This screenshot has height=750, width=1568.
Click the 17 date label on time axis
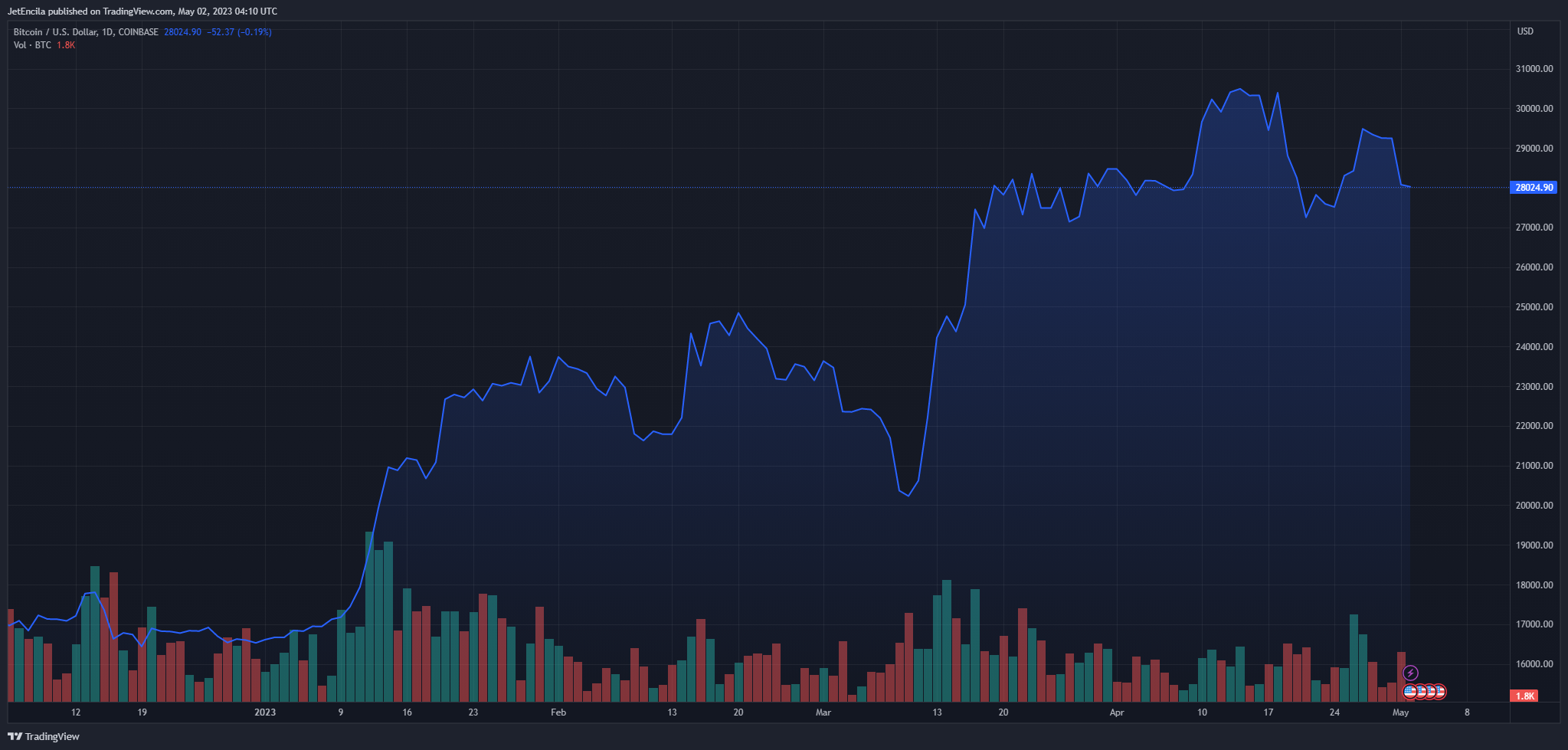[x=1268, y=712]
